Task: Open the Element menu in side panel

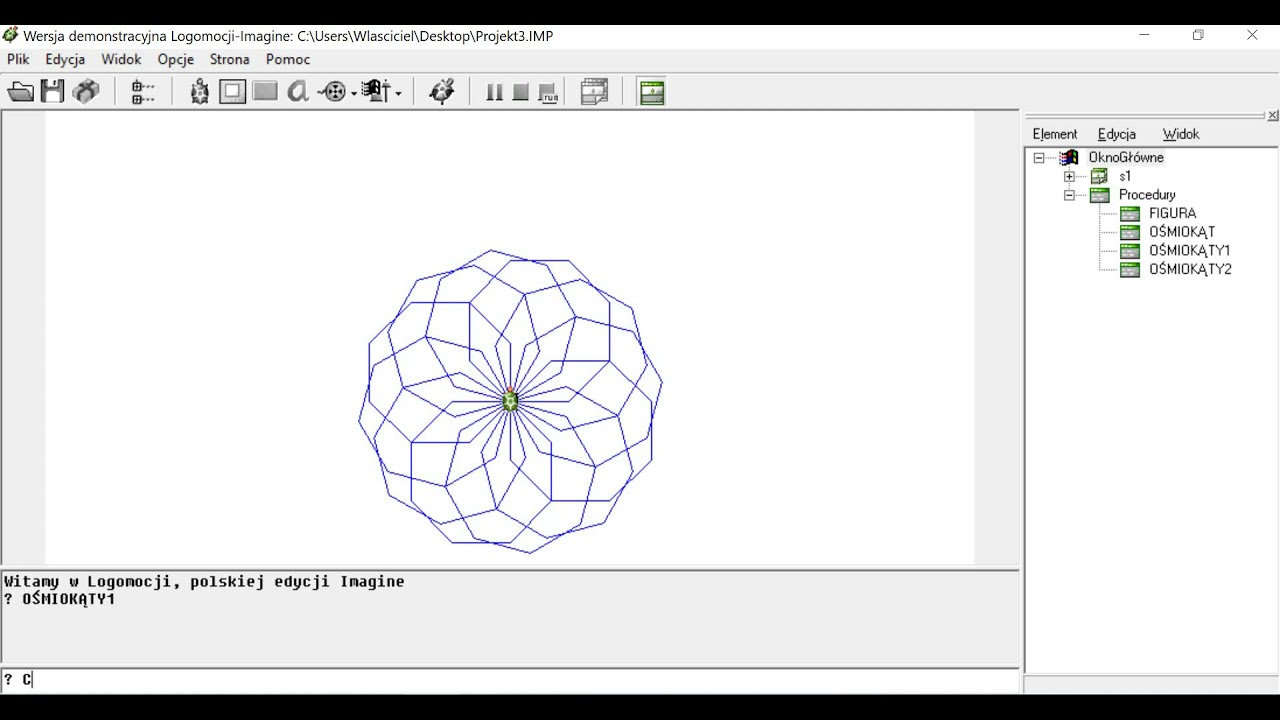Action: click(1055, 134)
